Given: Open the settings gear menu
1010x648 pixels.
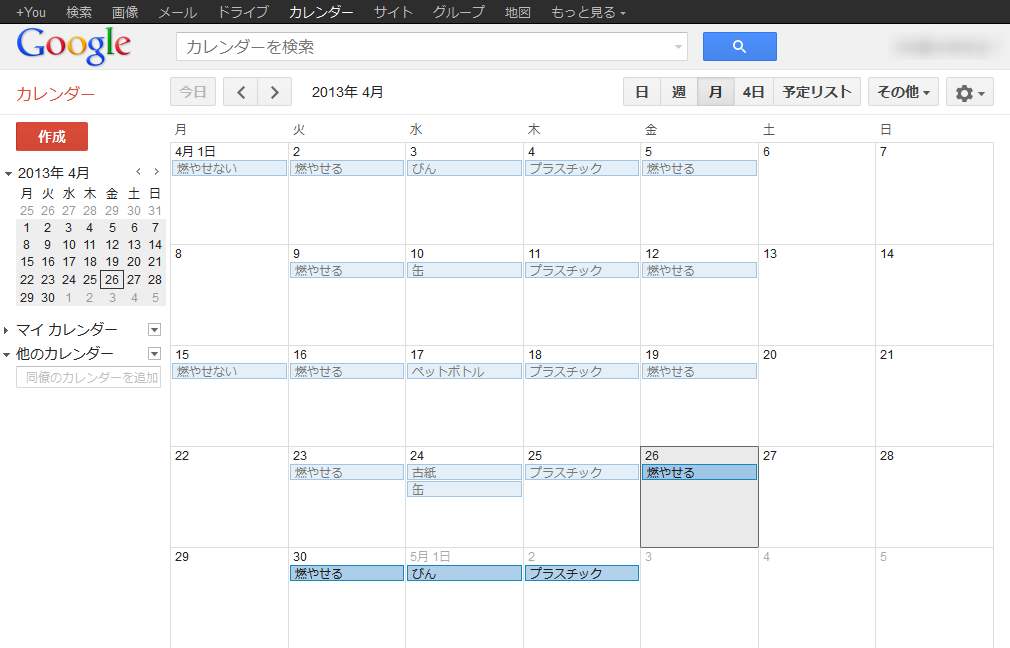Looking at the screenshot, I should pyautogui.click(x=969, y=92).
